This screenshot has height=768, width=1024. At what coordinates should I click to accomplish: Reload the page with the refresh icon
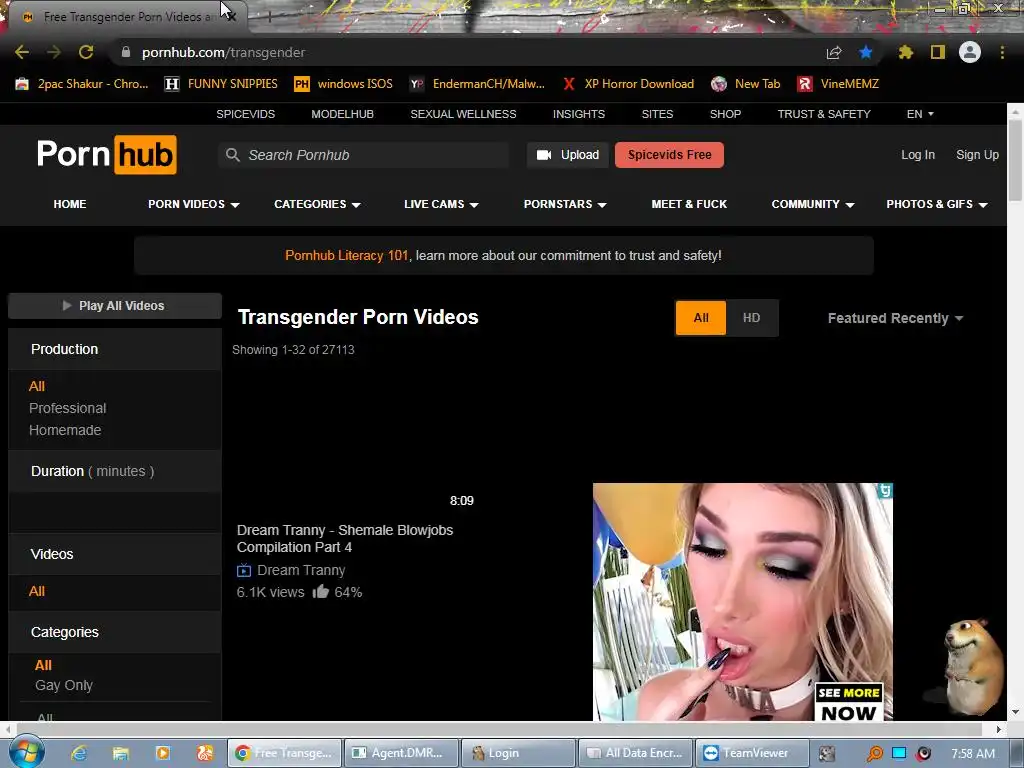86,52
